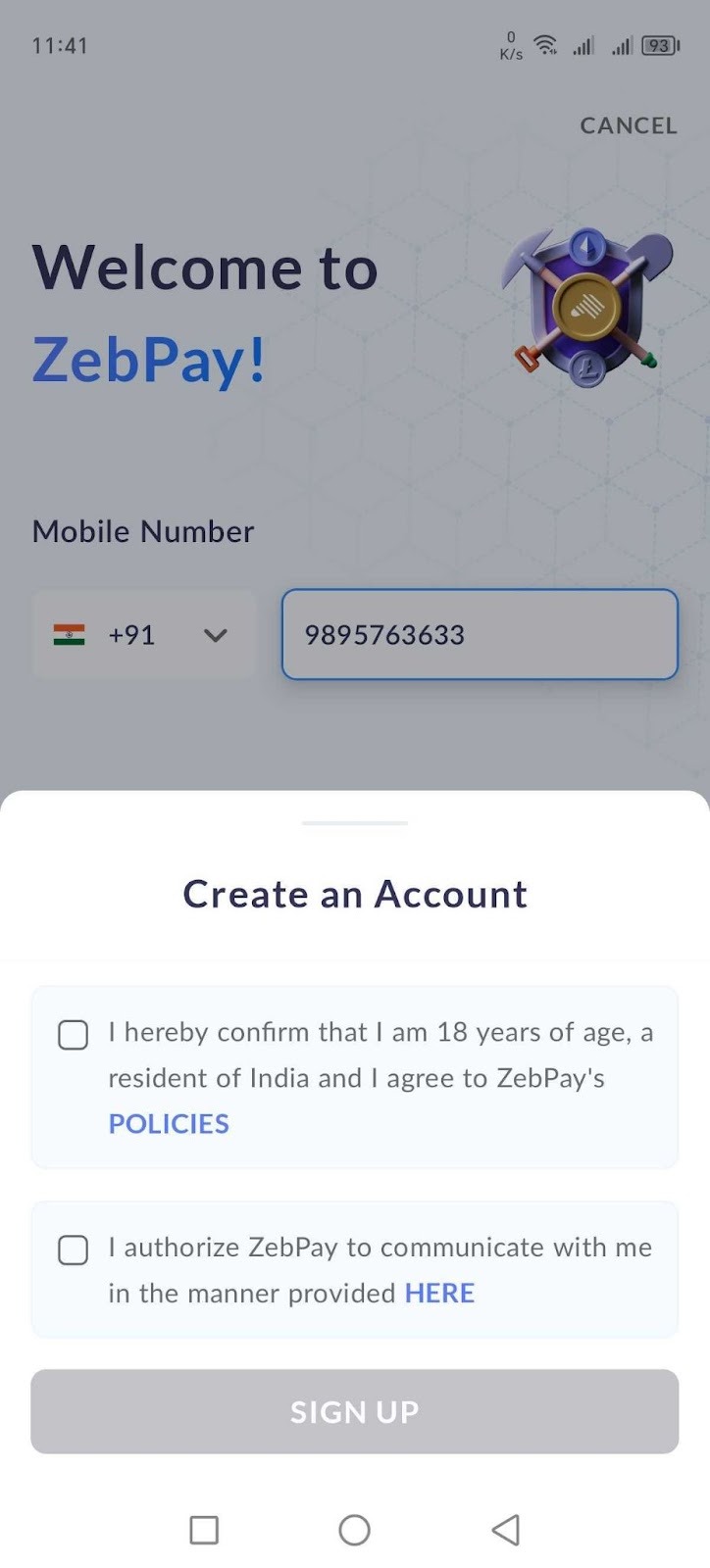Check the authorize ZebPay communication box

[74, 1249]
